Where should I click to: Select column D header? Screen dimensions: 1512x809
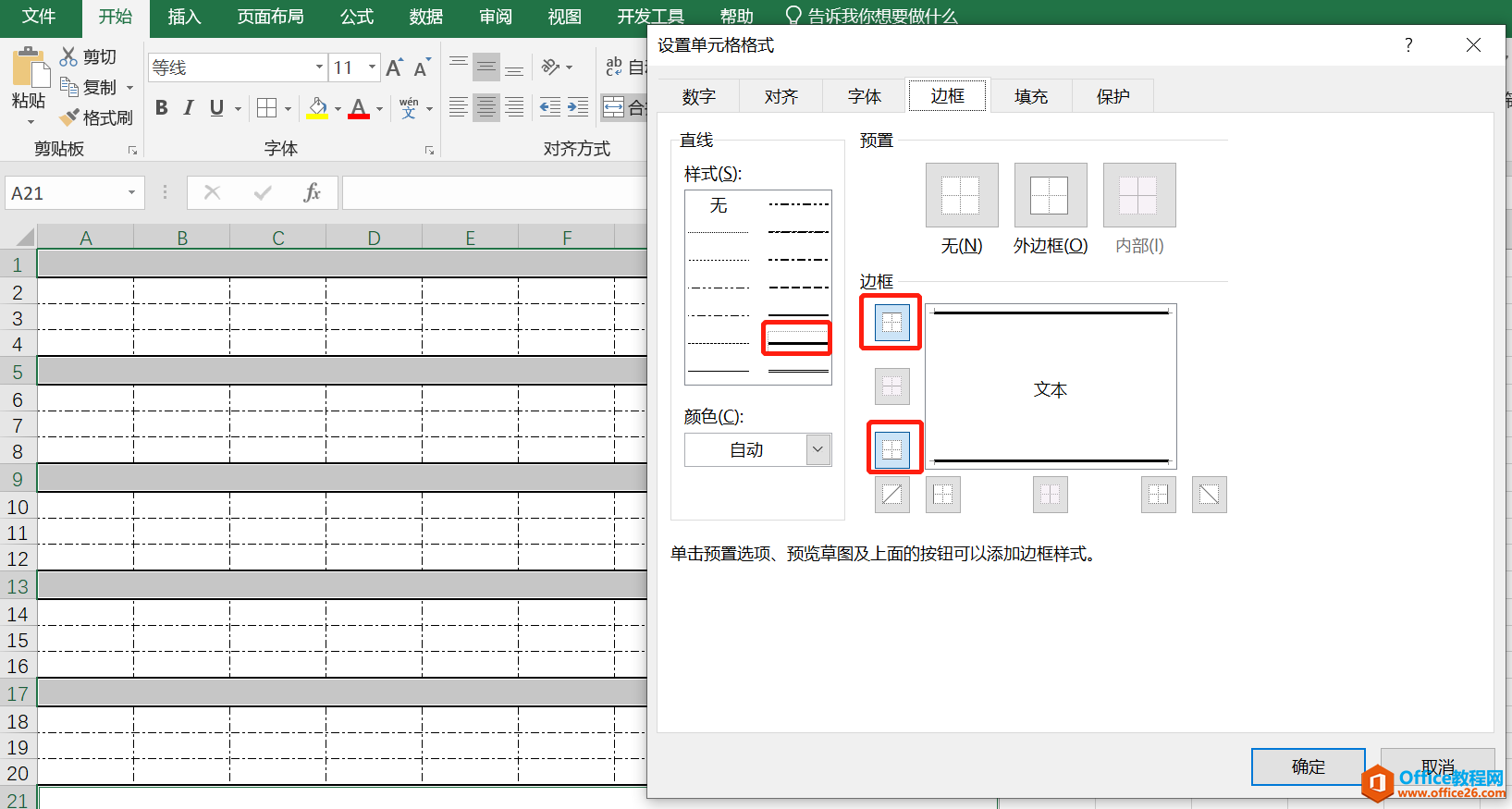[x=374, y=238]
